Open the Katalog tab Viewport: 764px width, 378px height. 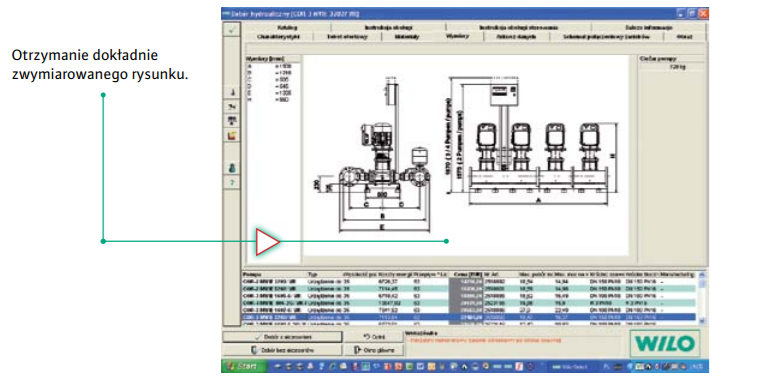286,28
